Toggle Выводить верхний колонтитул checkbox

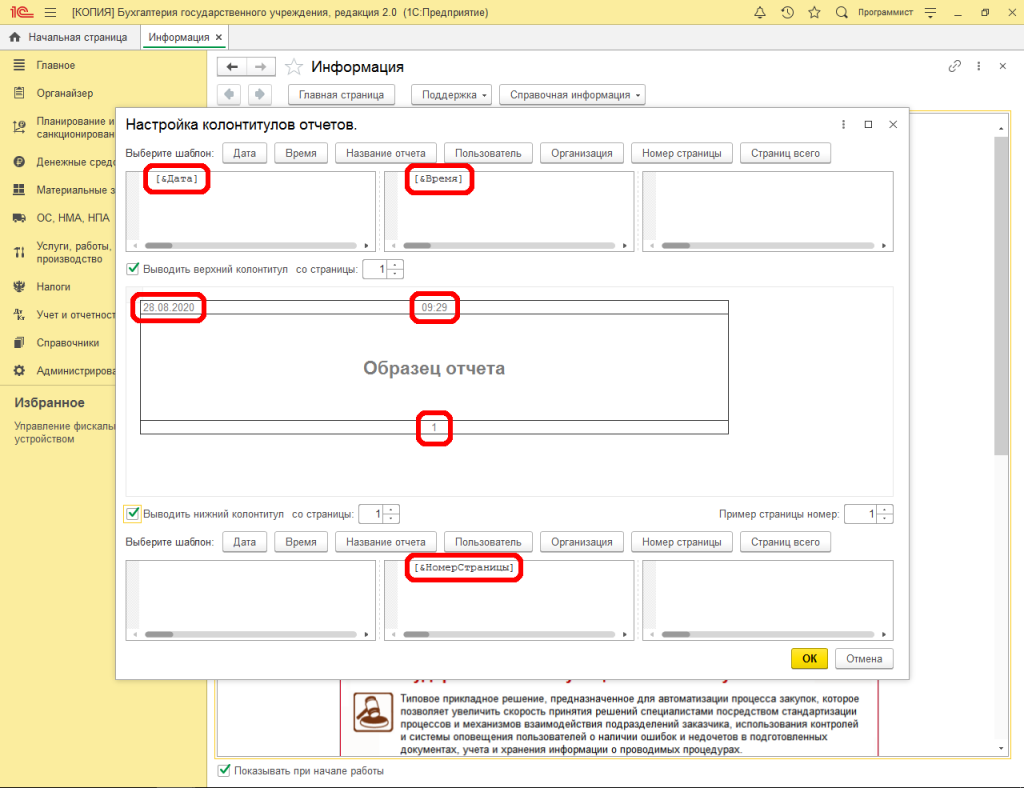tap(133, 269)
